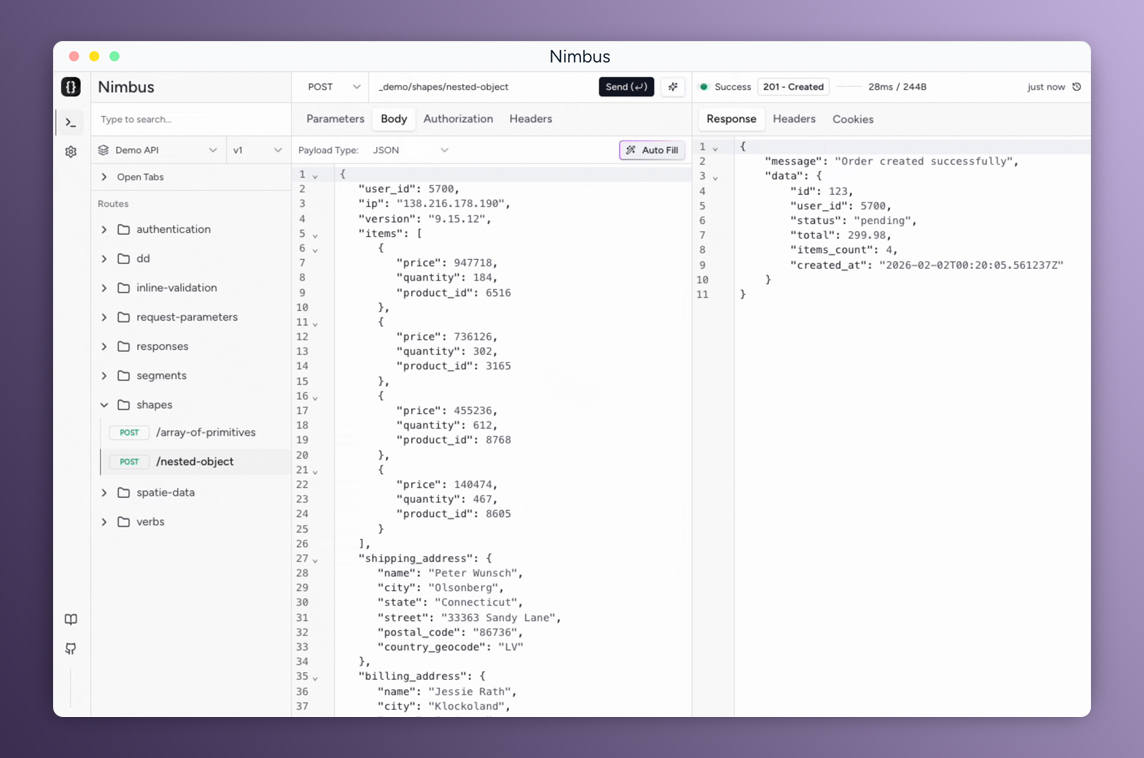This screenshot has width=1144, height=758.
Task: Open the Payload Type JSON dropdown
Action: 410,150
